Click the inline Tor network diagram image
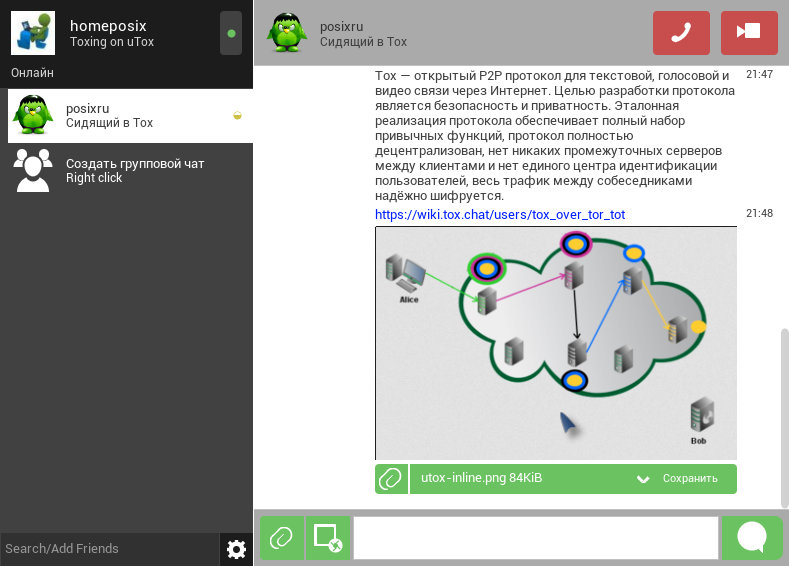 click(x=556, y=343)
